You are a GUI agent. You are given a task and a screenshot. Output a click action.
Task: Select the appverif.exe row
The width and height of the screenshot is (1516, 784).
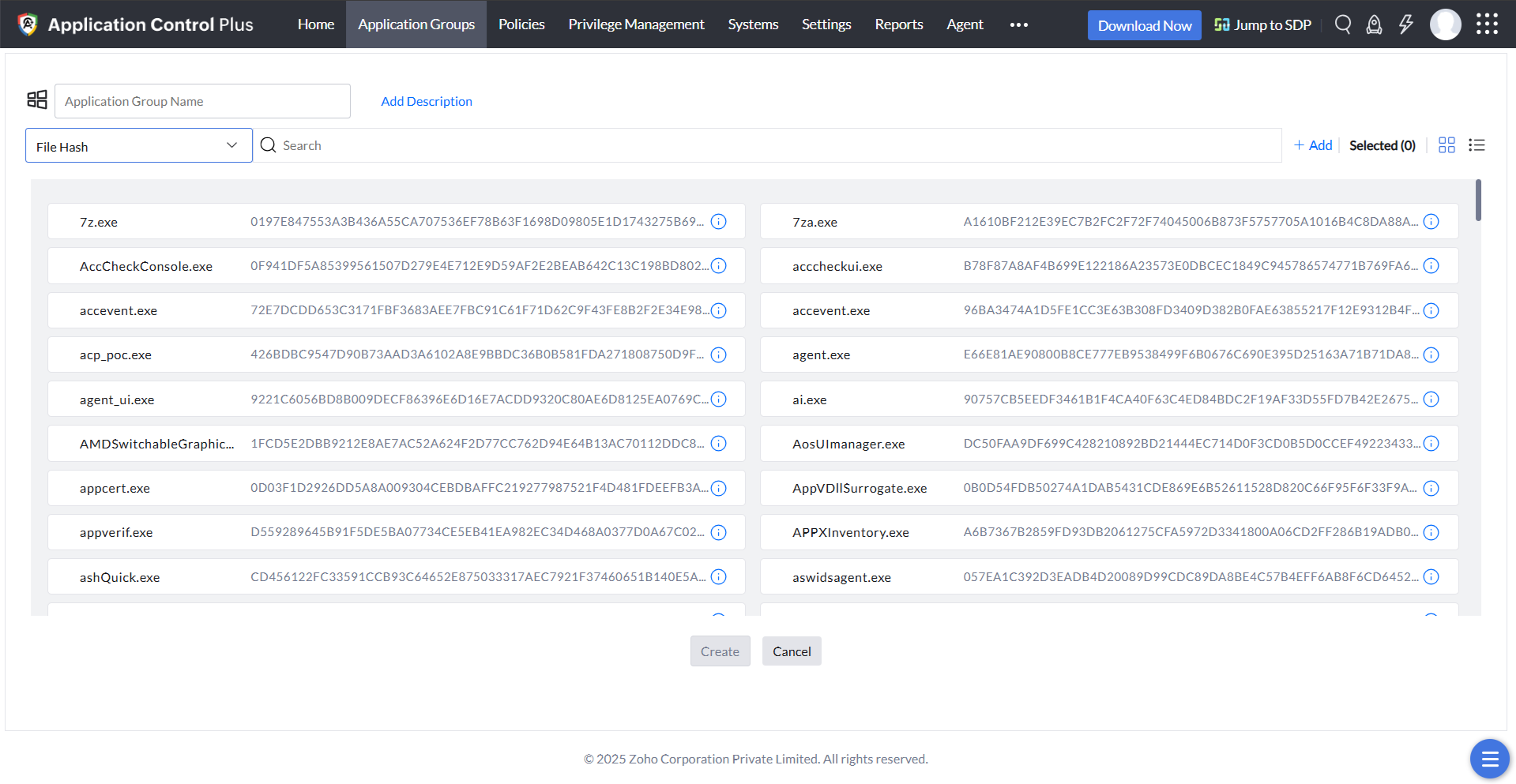tap(397, 532)
